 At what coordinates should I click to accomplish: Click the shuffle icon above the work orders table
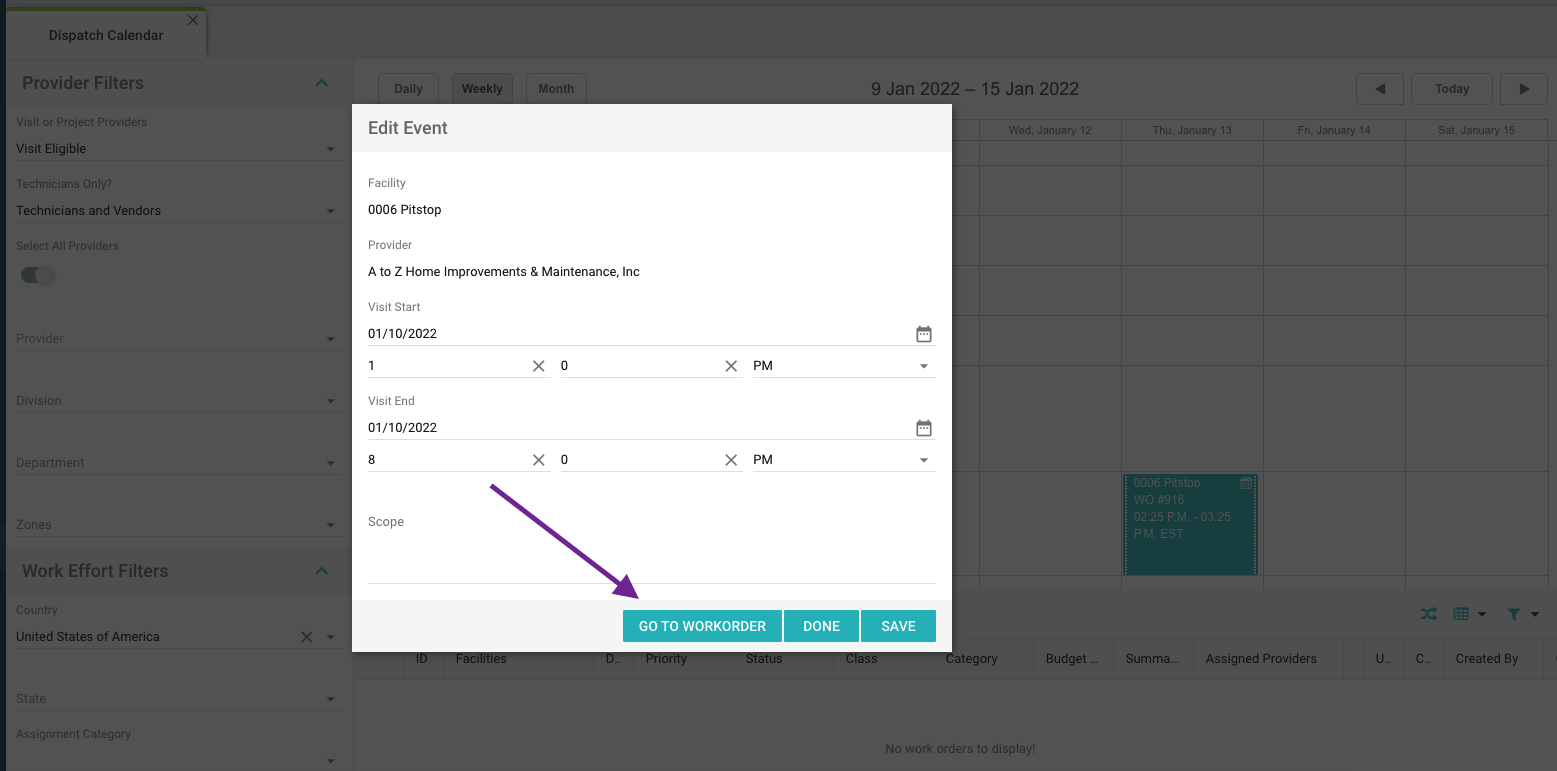tap(1429, 614)
